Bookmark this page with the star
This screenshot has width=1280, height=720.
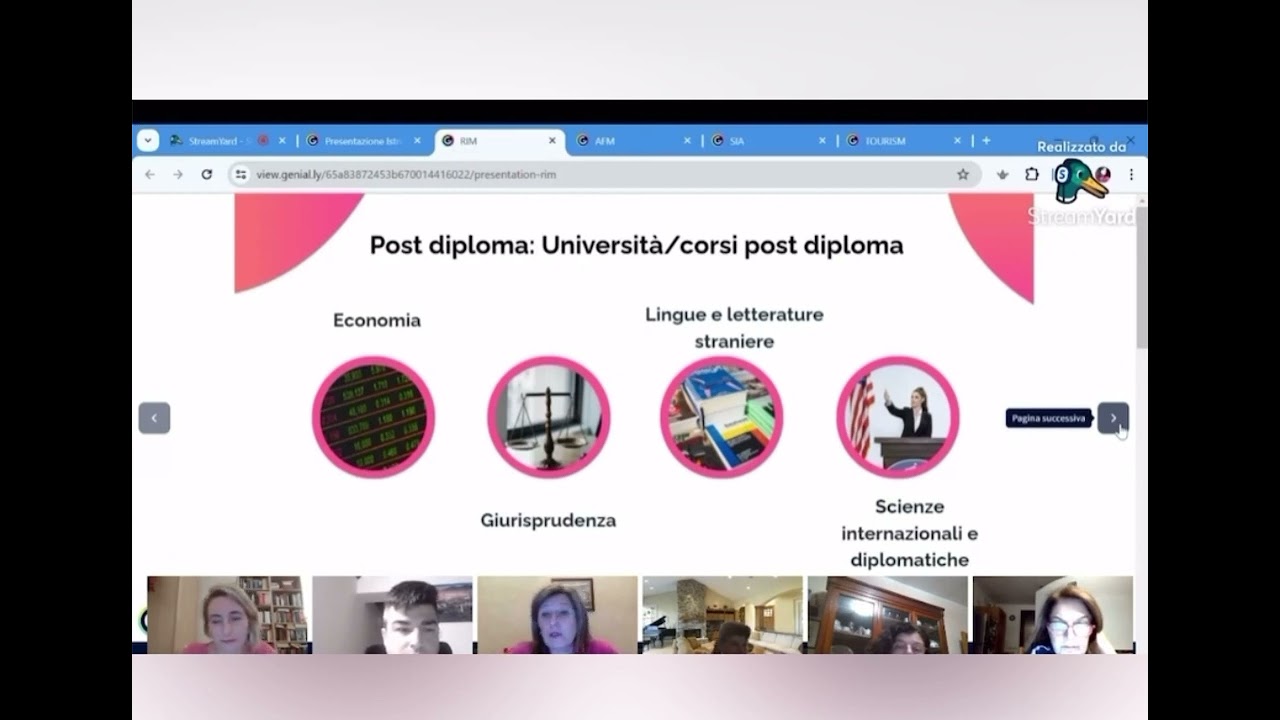[x=963, y=174]
